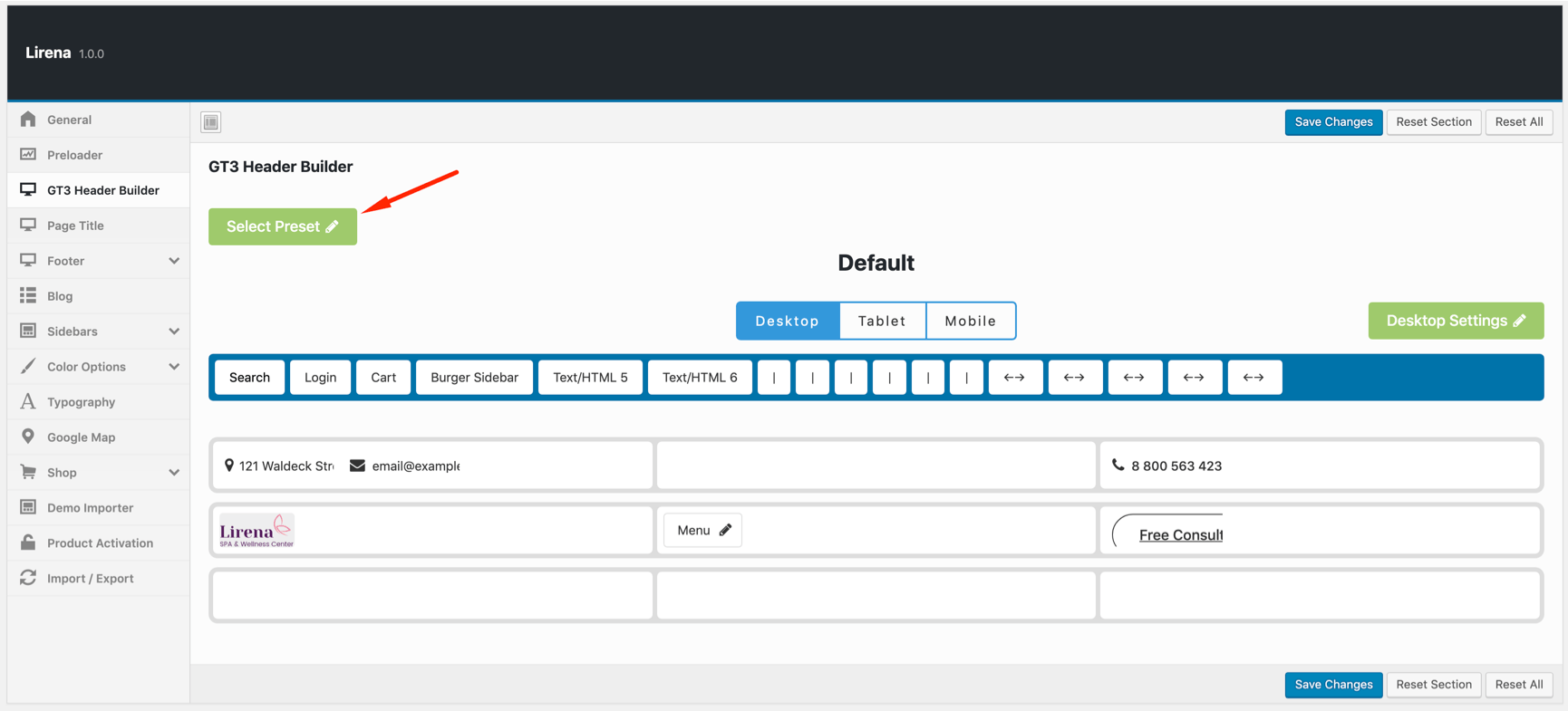Screen dimensions: 1568x711
Task: Expand the Footer submenu chevron
Action: [x=174, y=261]
